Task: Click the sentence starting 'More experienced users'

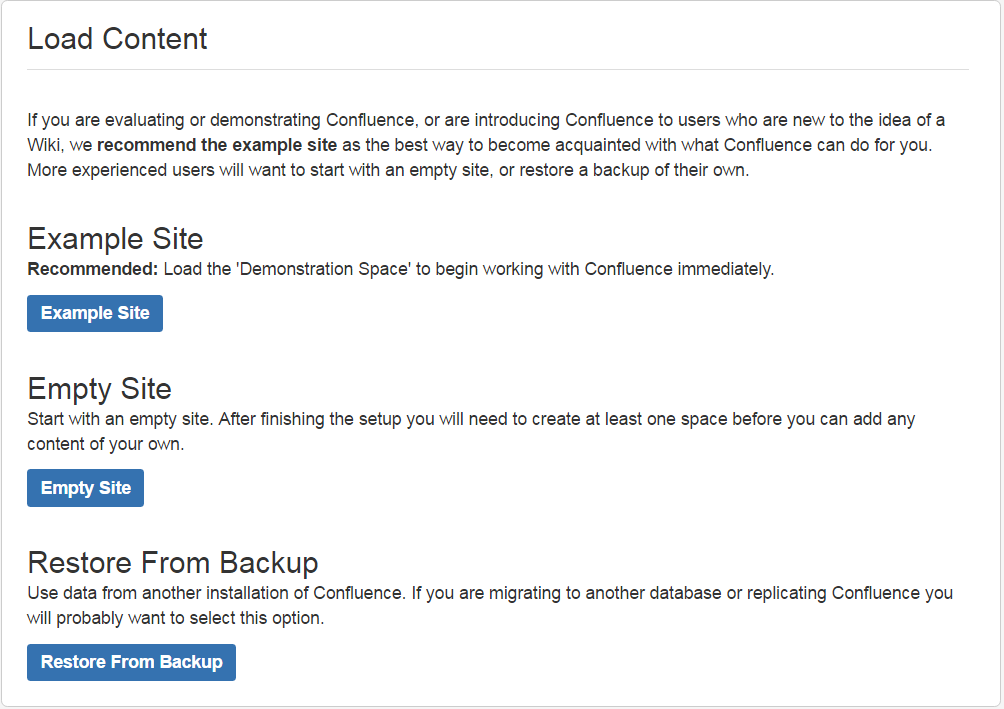Action: click(x=388, y=169)
